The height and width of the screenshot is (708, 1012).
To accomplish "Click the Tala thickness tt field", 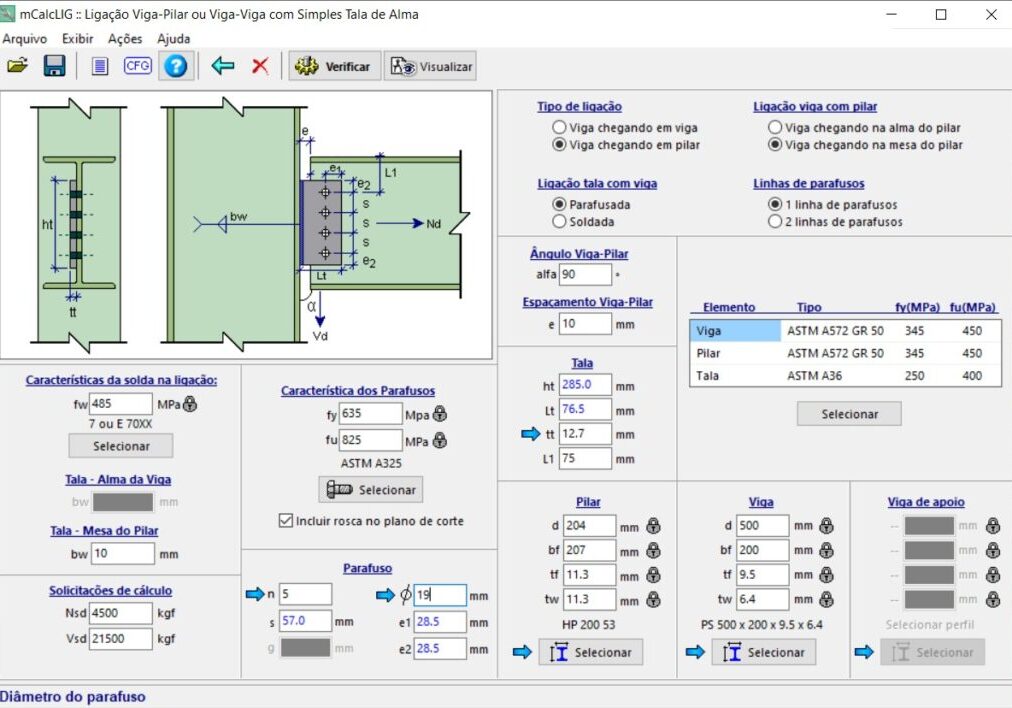I will point(585,434).
